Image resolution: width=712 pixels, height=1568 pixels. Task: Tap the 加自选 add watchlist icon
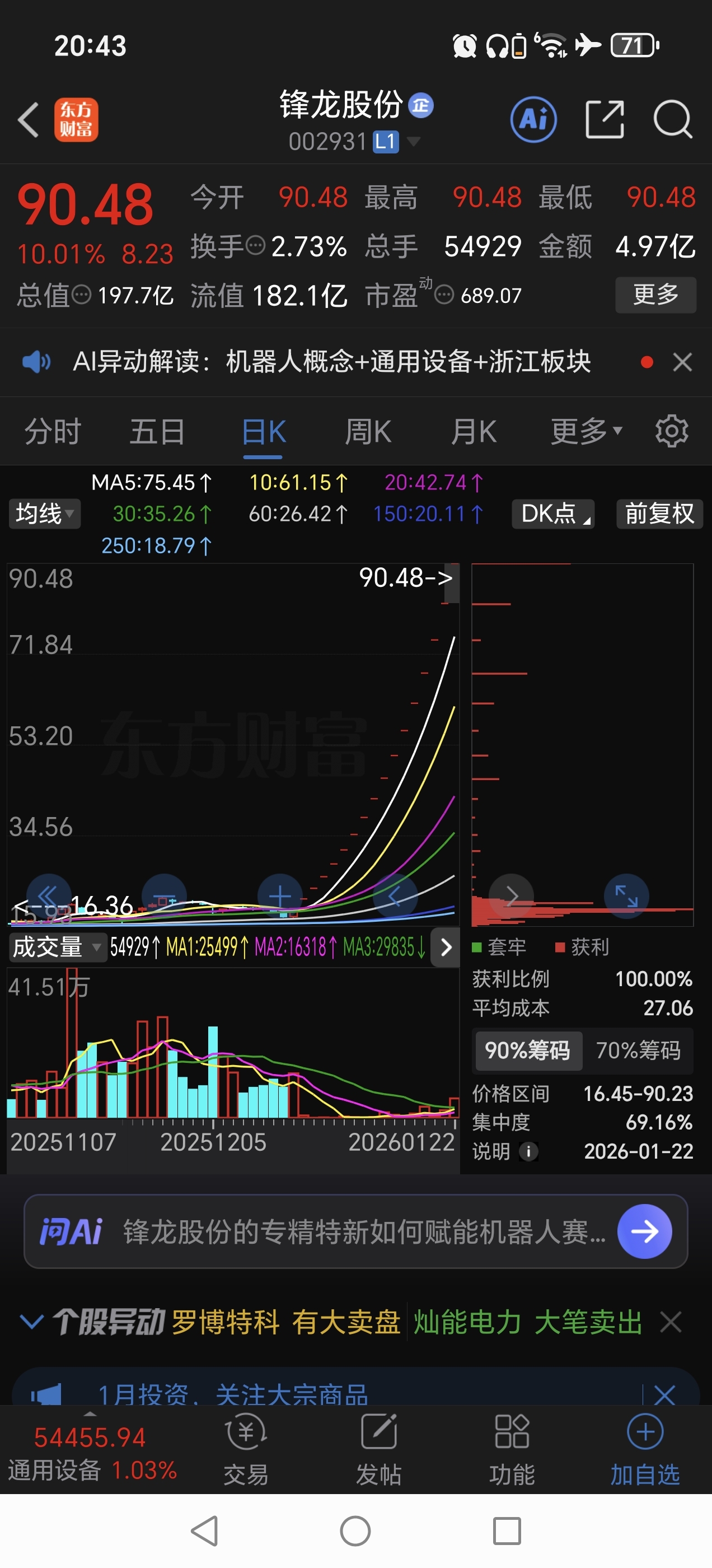645,1449
